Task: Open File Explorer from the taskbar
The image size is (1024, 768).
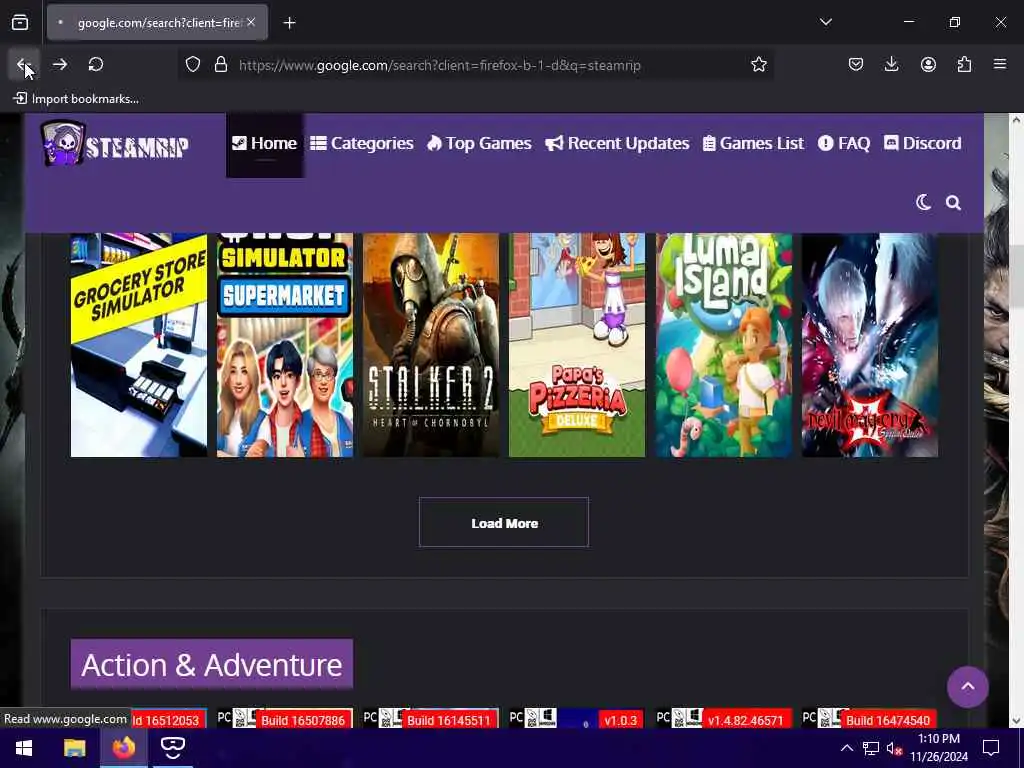Action: pos(74,748)
